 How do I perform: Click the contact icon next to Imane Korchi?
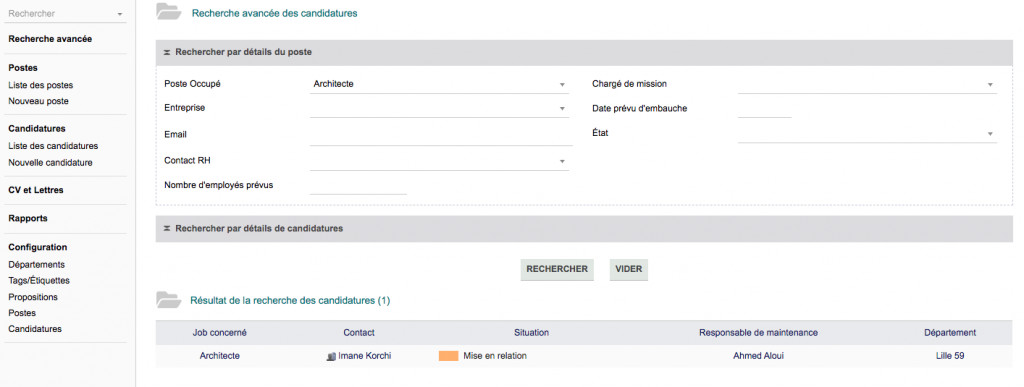[x=331, y=356]
